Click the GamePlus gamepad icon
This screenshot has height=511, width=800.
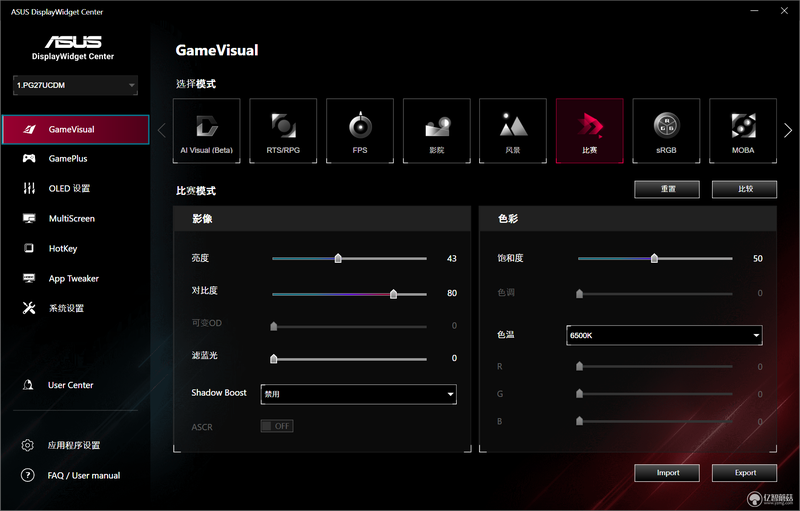(29, 159)
